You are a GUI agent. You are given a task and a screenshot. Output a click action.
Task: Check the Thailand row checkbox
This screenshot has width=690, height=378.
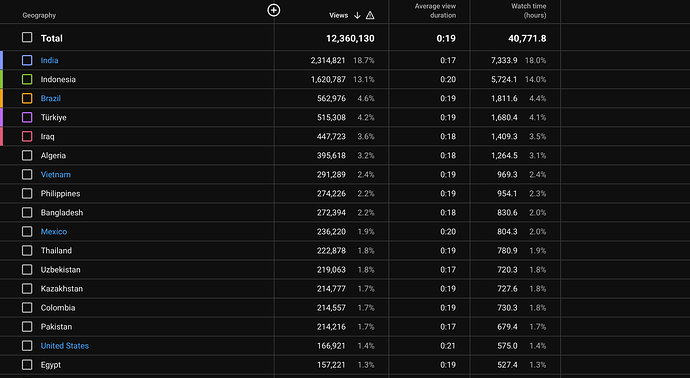[x=27, y=250]
